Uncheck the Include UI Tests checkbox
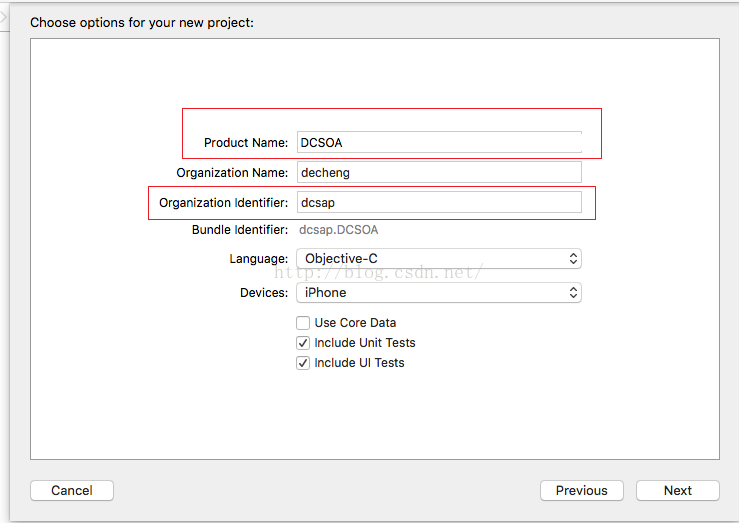Screen dimensions: 739x523 tap(303, 363)
